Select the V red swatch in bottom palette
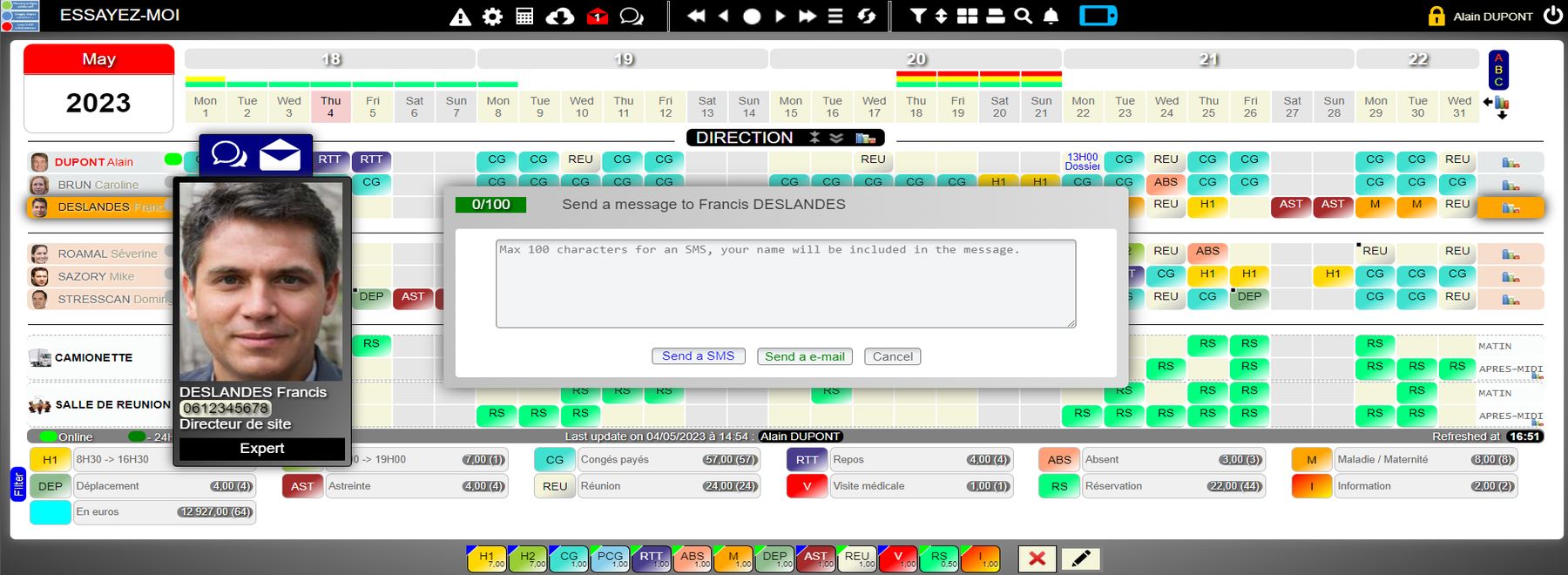1568x575 pixels. point(898,558)
